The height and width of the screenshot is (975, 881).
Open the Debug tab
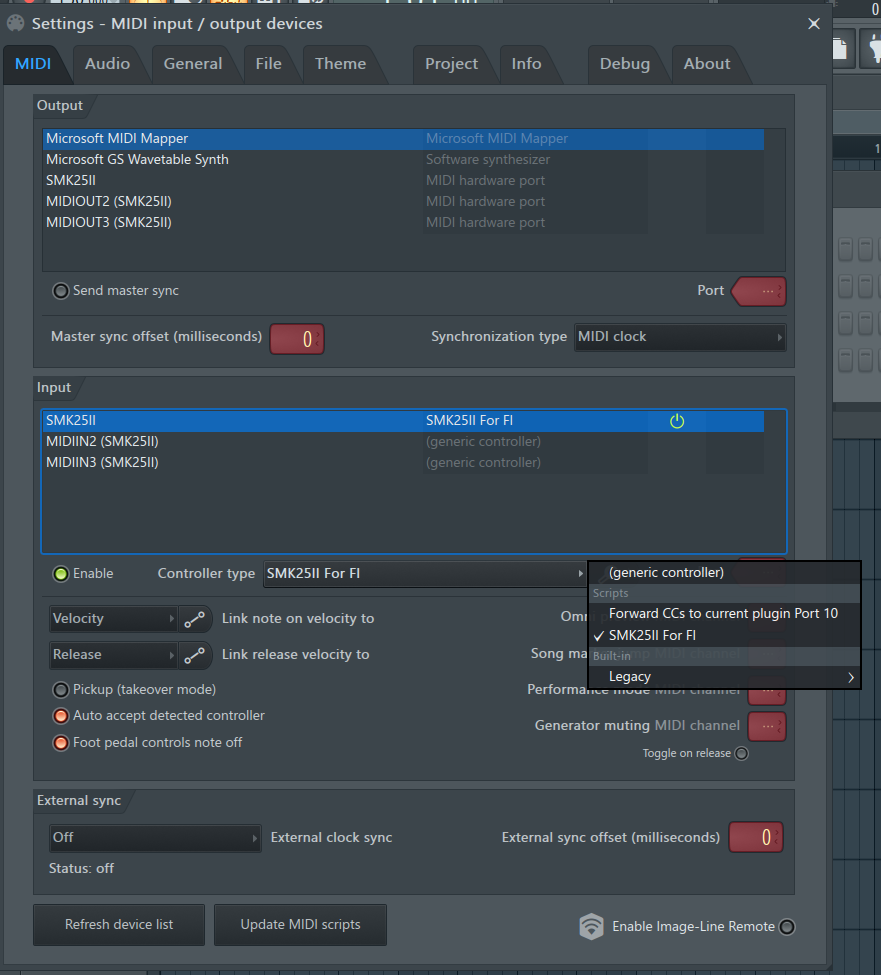(x=625, y=63)
